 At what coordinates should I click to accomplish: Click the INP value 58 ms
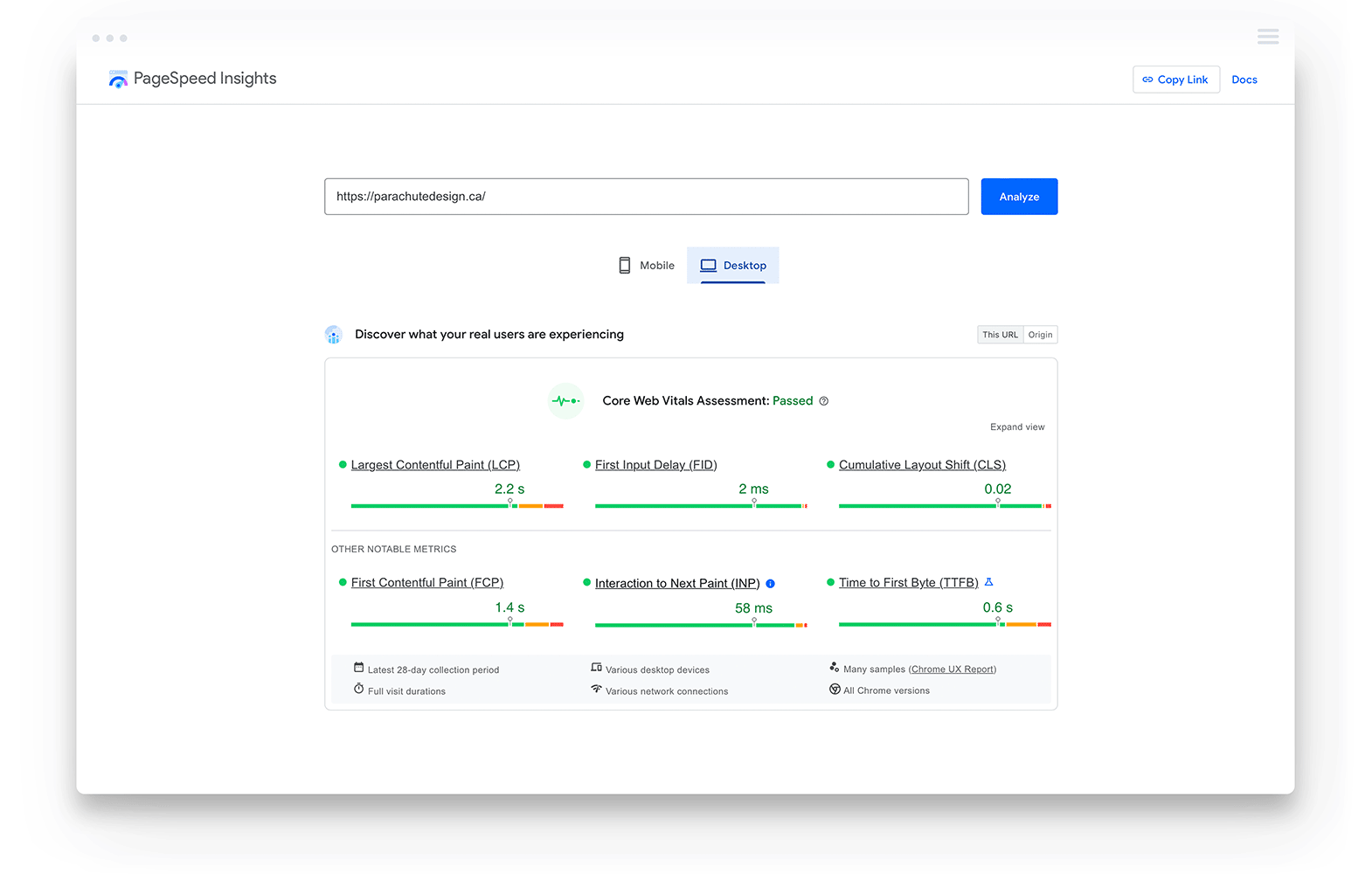tap(753, 608)
